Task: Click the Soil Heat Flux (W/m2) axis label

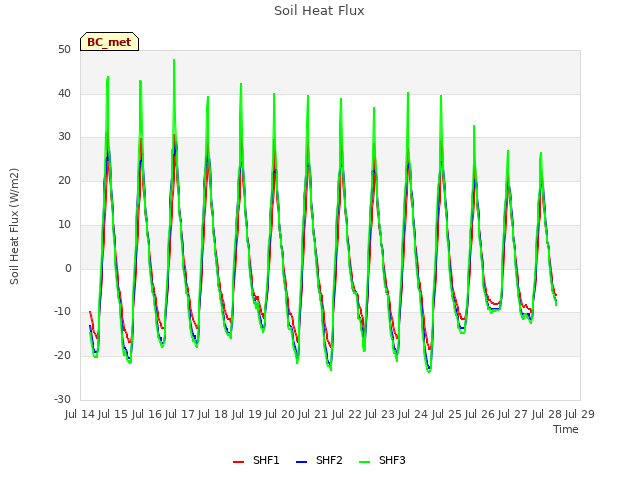Action: pos(14,226)
